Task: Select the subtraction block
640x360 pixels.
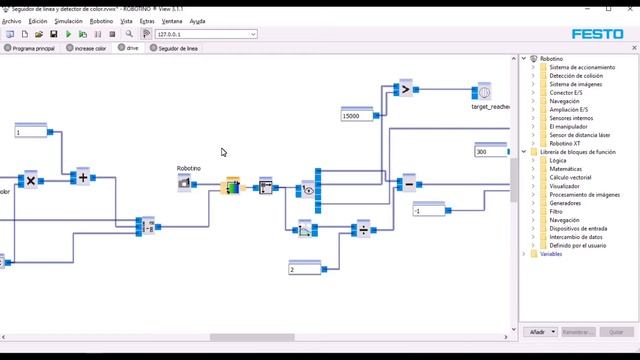Action: point(409,184)
